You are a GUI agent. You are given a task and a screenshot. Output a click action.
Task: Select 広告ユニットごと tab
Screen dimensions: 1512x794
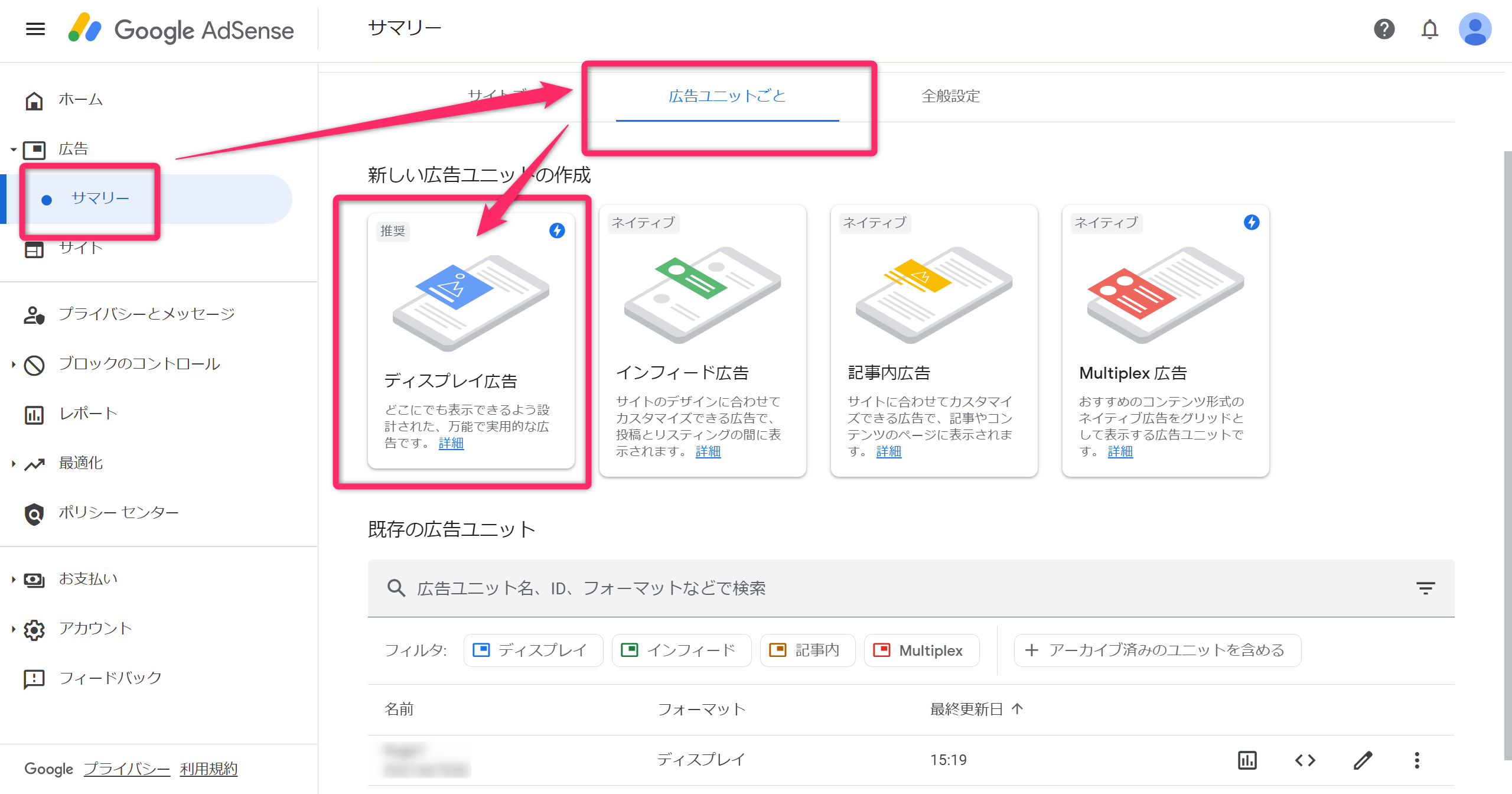click(x=726, y=96)
